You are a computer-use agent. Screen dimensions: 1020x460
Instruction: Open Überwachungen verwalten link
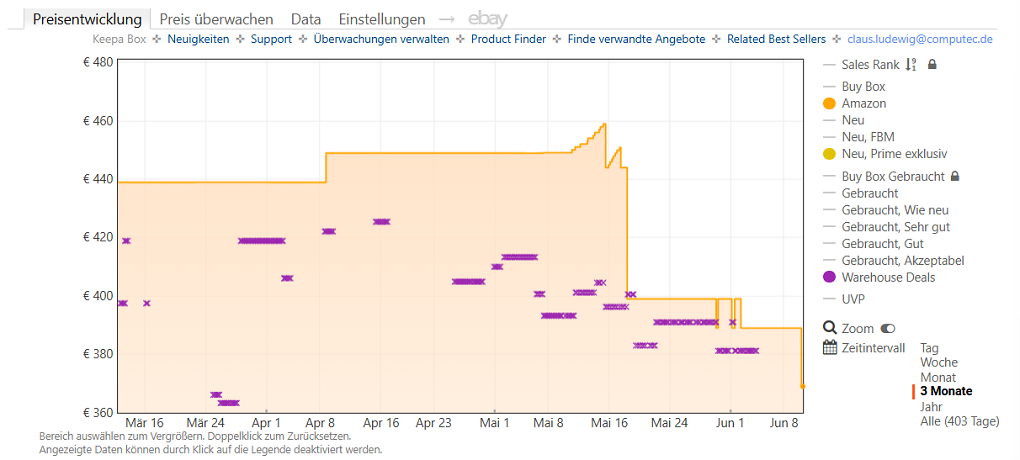coord(381,39)
